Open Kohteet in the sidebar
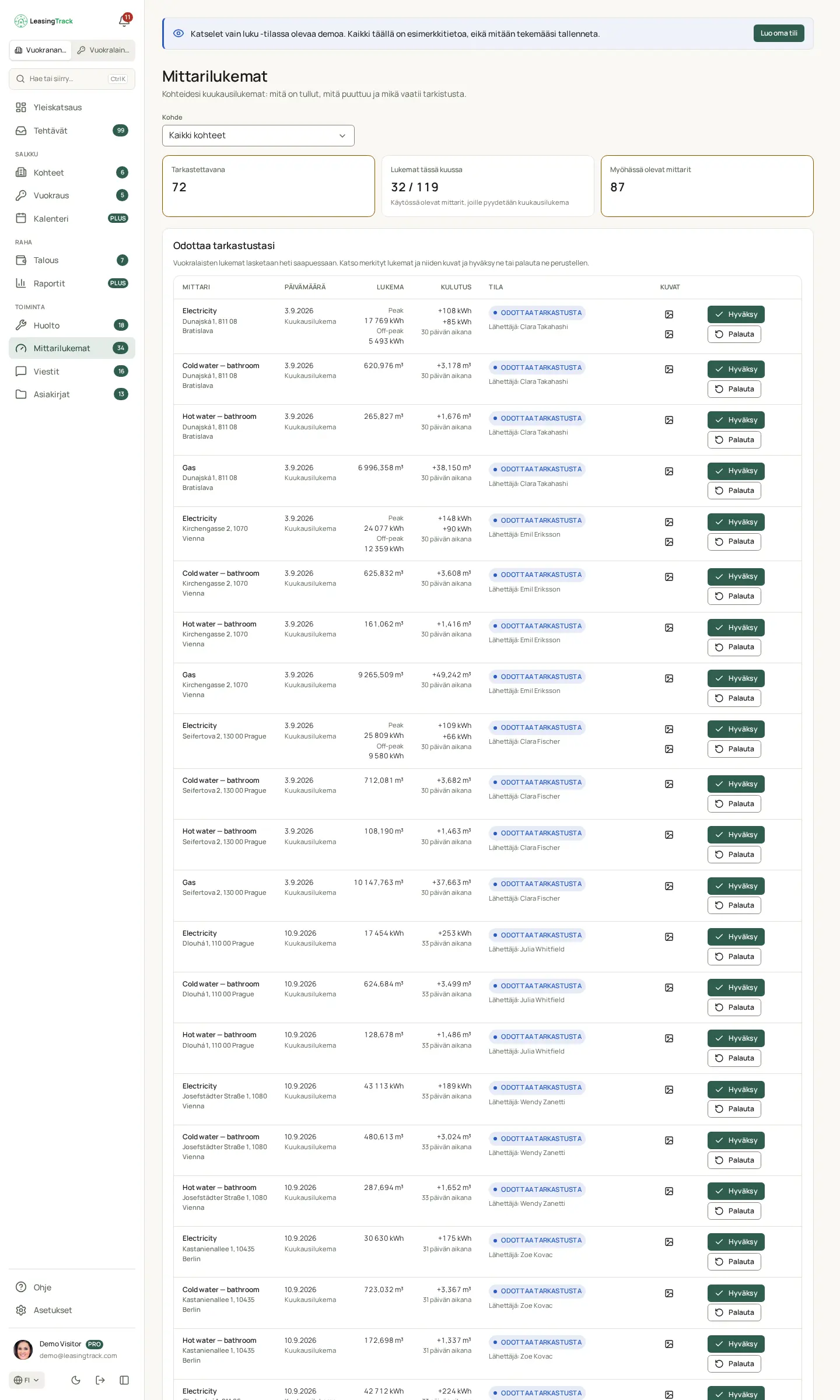This screenshot has height=1400, width=840. 72,173
